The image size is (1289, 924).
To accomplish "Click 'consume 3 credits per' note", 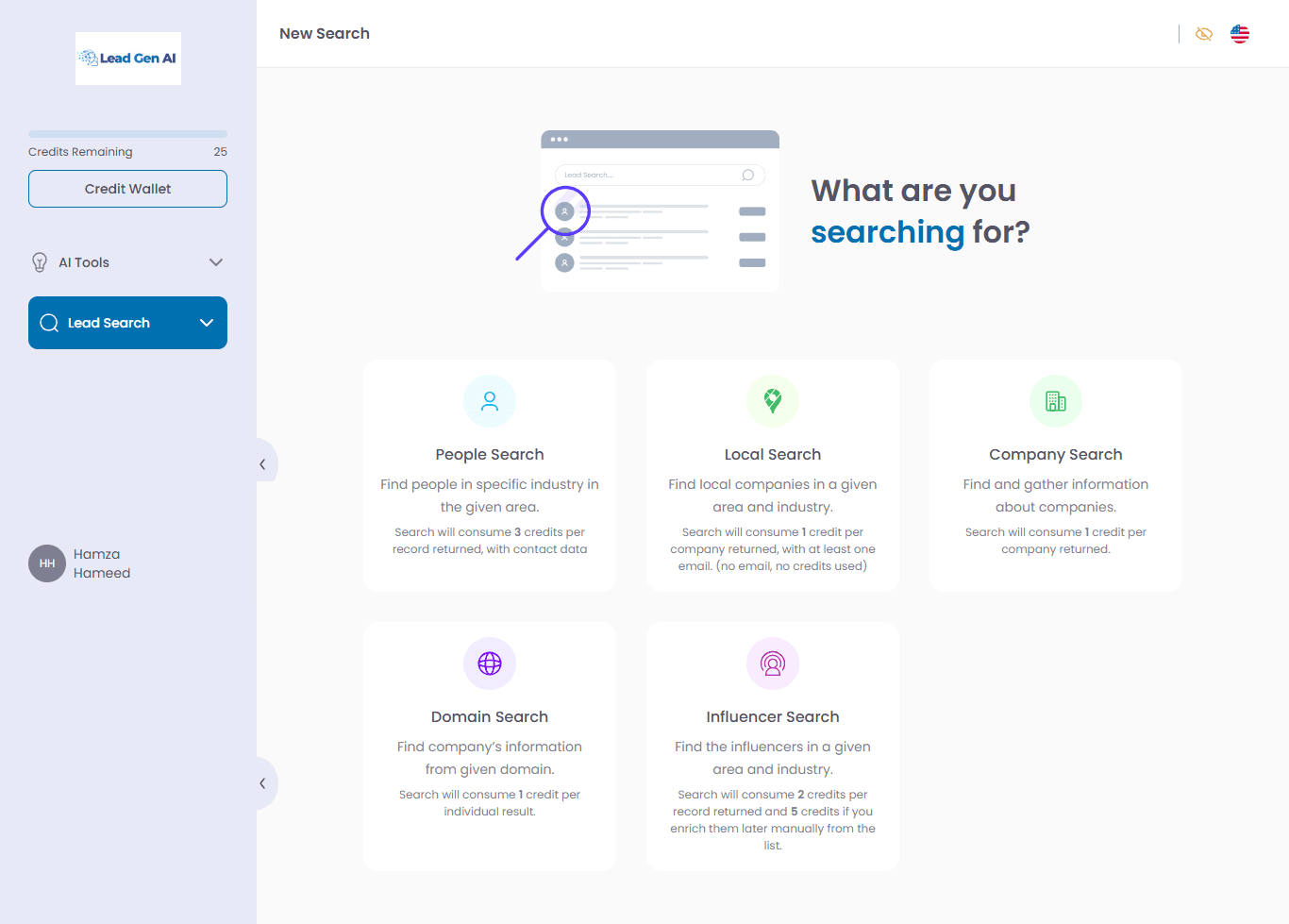I will pos(490,541).
